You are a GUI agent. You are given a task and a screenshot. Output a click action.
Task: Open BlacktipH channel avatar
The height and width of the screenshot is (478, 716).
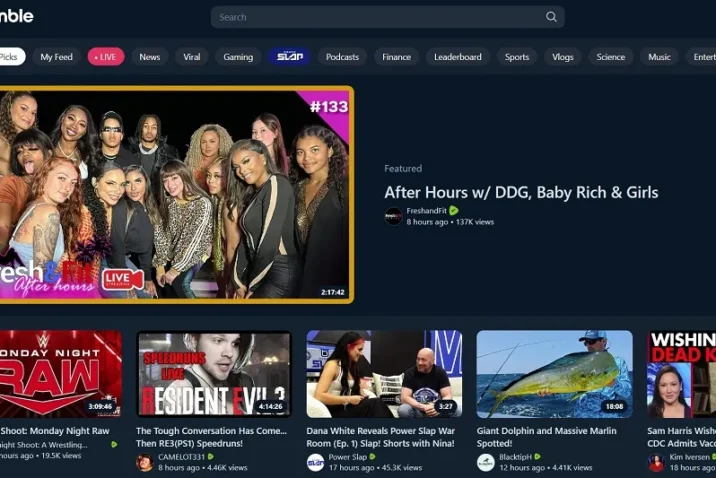click(x=485, y=462)
